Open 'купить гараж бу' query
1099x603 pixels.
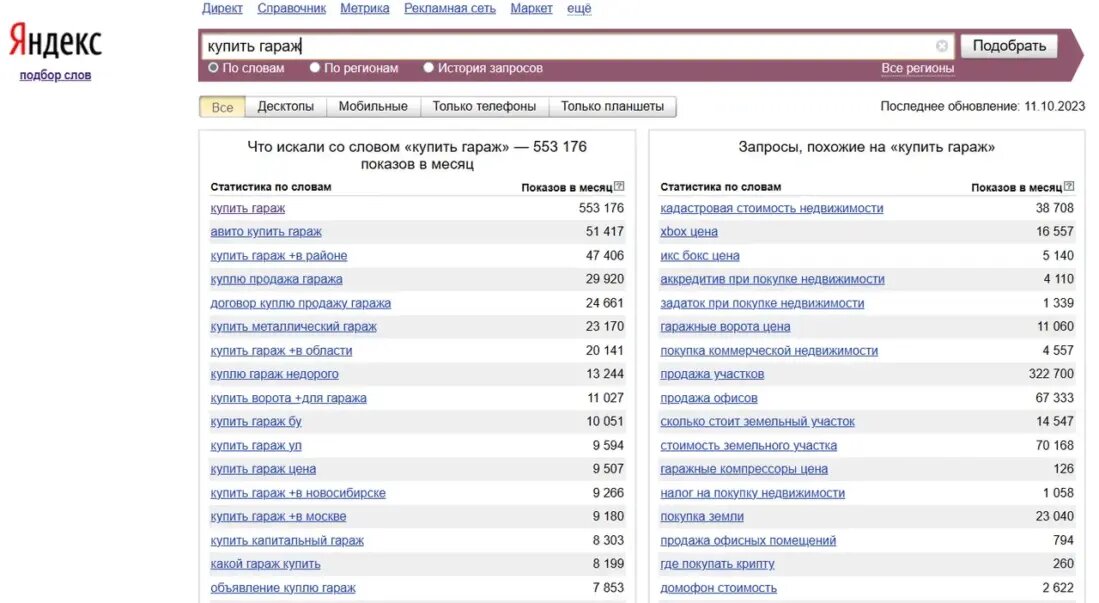(256, 421)
